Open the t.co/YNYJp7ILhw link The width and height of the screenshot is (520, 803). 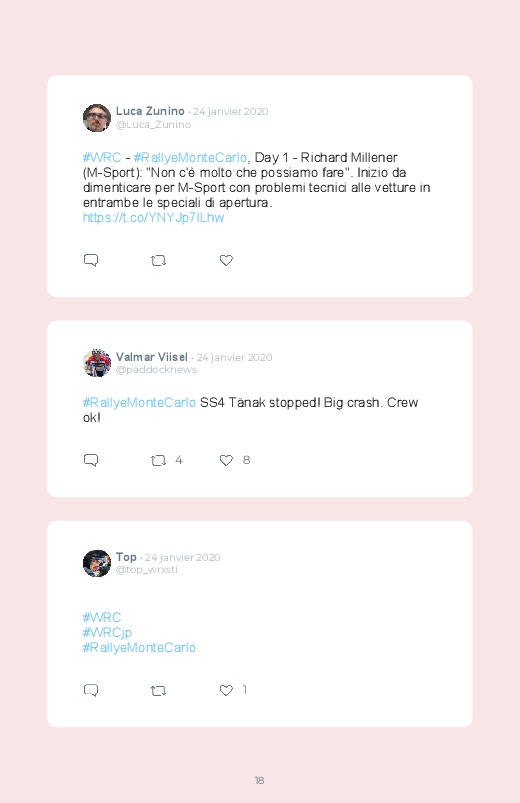pyautogui.click(x=154, y=218)
